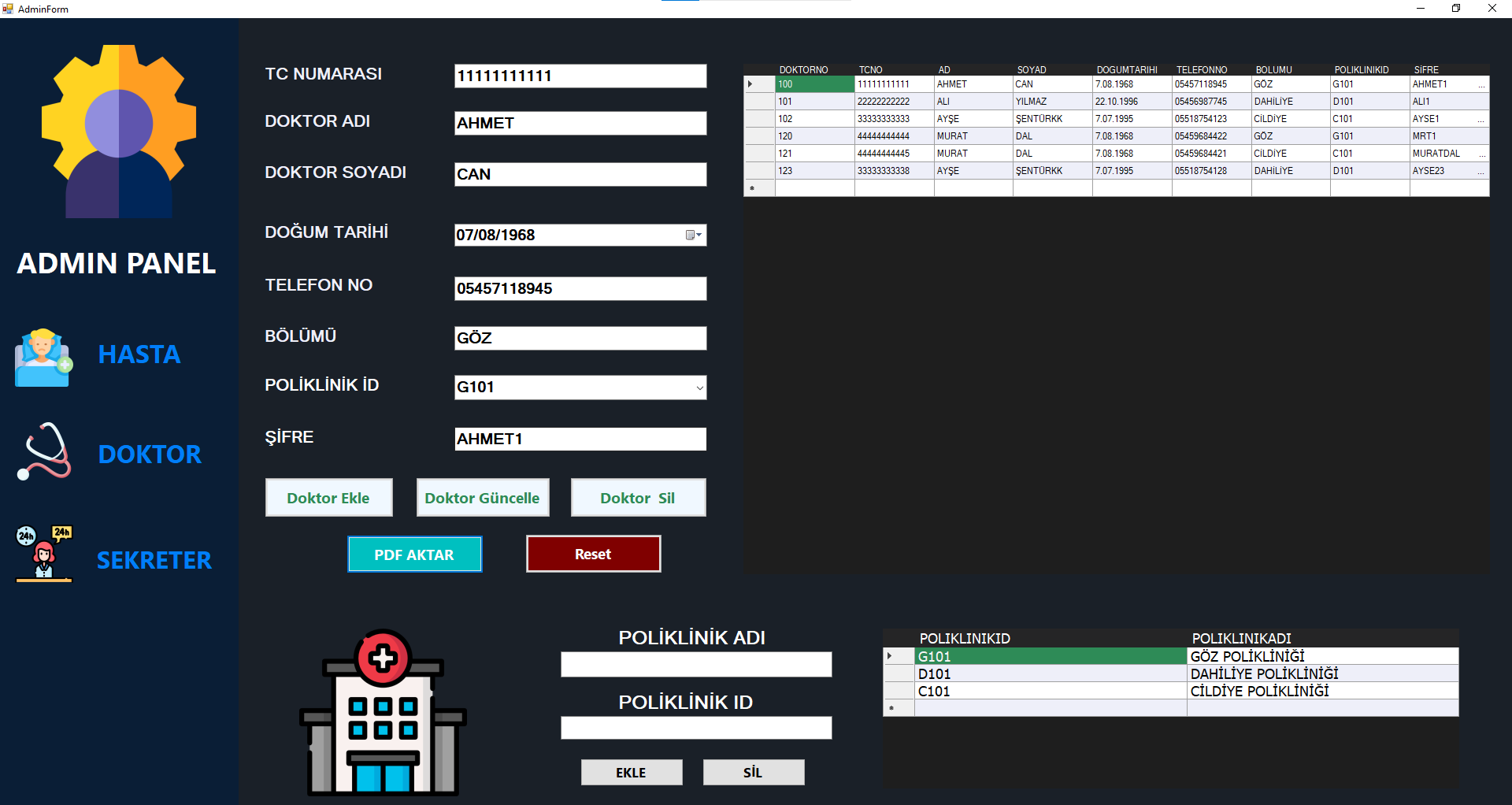Expand the POLİKLİNİK İD combo box

point(699,388)
